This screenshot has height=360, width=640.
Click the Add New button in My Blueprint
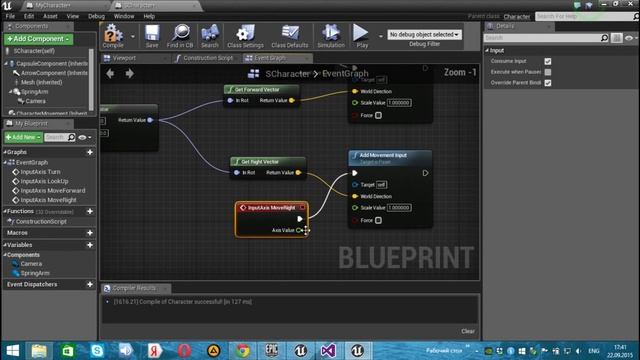[23, 137]
